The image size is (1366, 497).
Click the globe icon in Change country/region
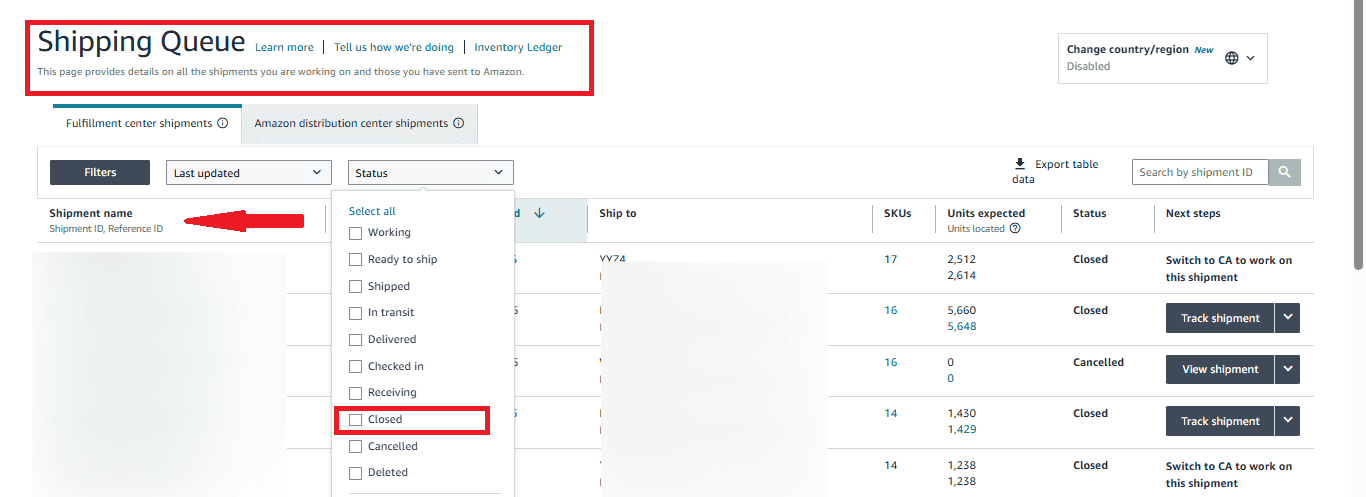point(1232,58)
